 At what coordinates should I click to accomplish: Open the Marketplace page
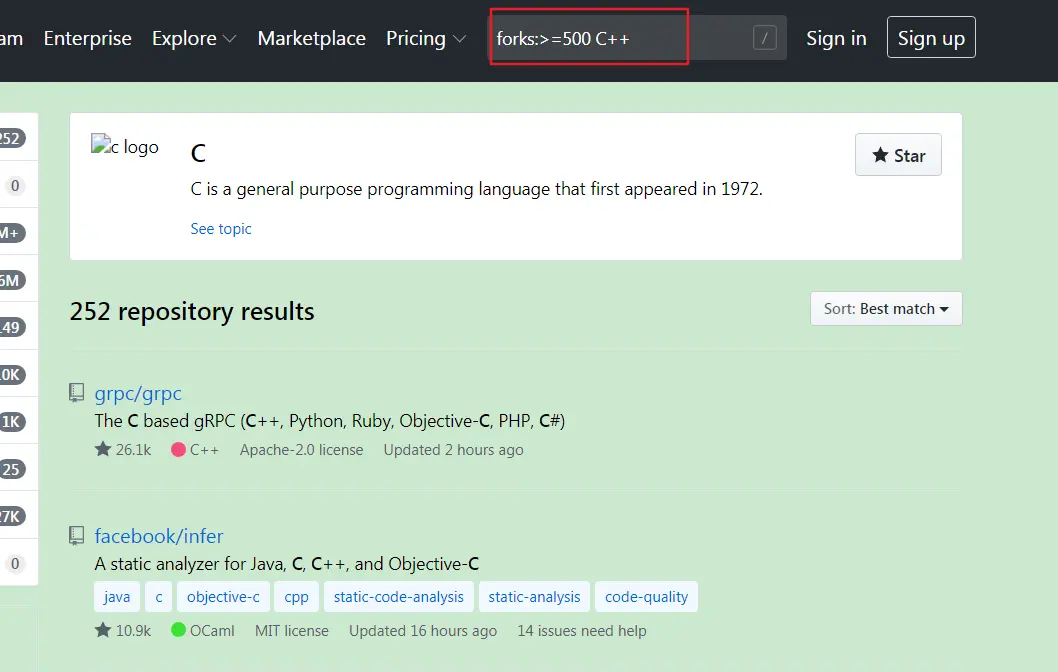(312, 38)
